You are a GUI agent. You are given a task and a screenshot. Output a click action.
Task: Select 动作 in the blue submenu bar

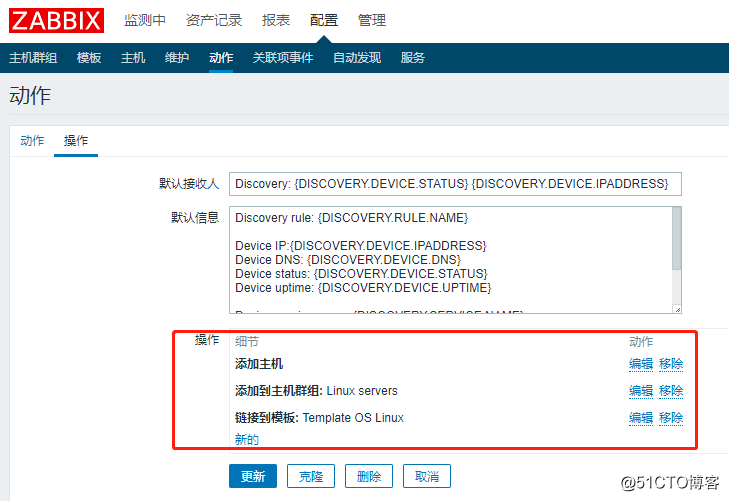(221, 58)
